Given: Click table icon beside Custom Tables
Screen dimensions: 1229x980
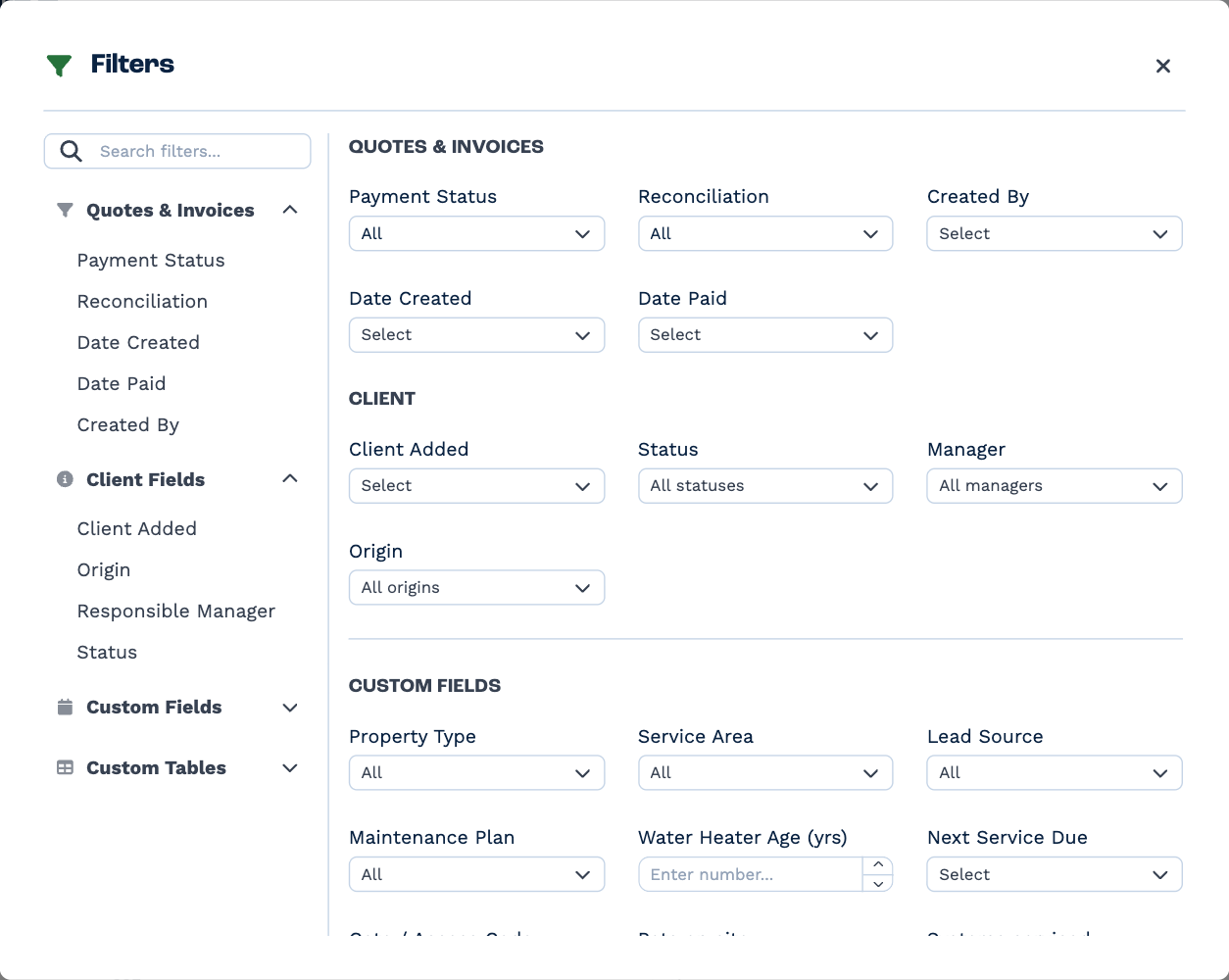Looking at the screenshot, I should pos(65,767).
